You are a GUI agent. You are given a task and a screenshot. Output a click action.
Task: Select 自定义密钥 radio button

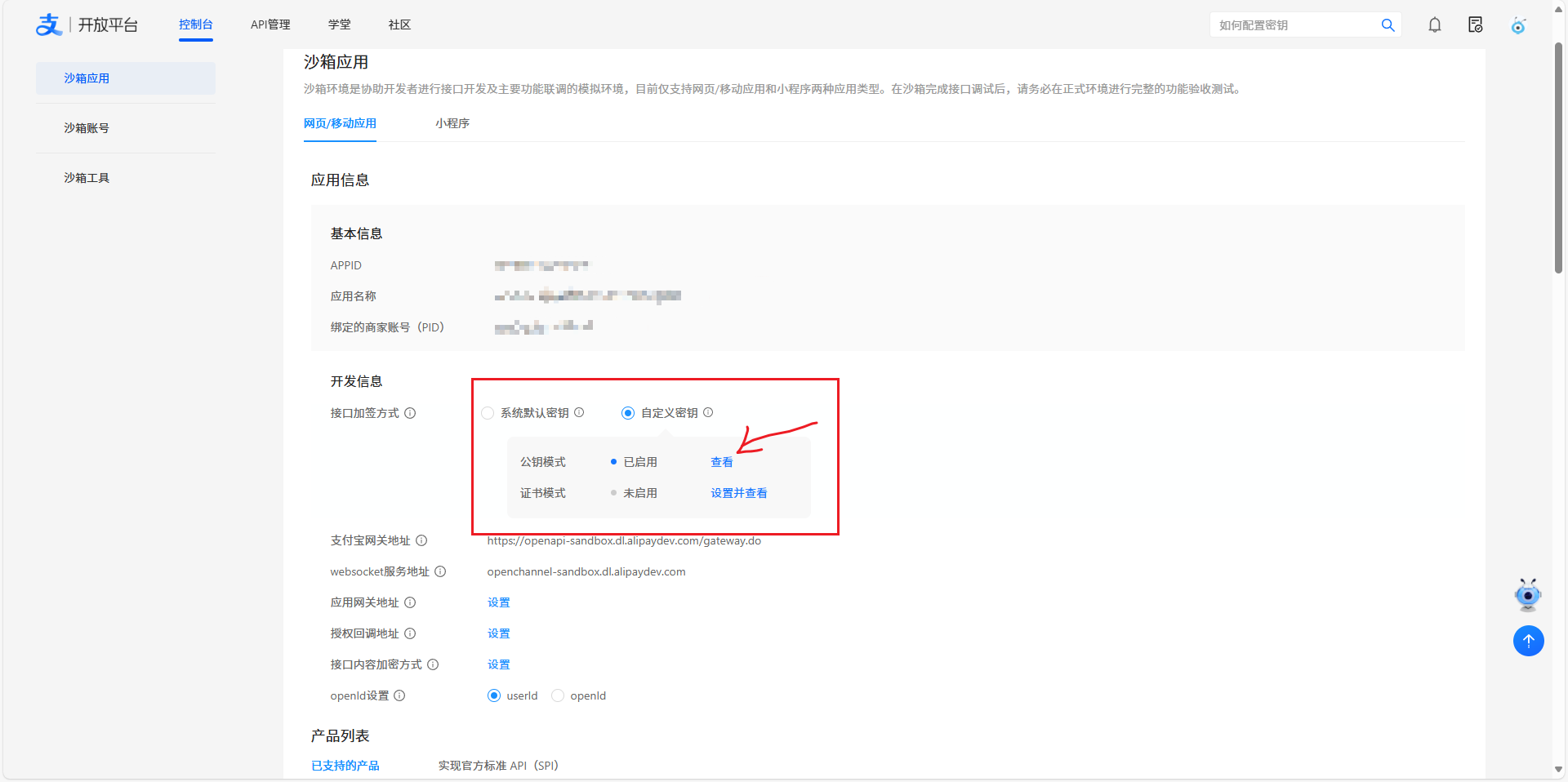click(x=628, y=413)
